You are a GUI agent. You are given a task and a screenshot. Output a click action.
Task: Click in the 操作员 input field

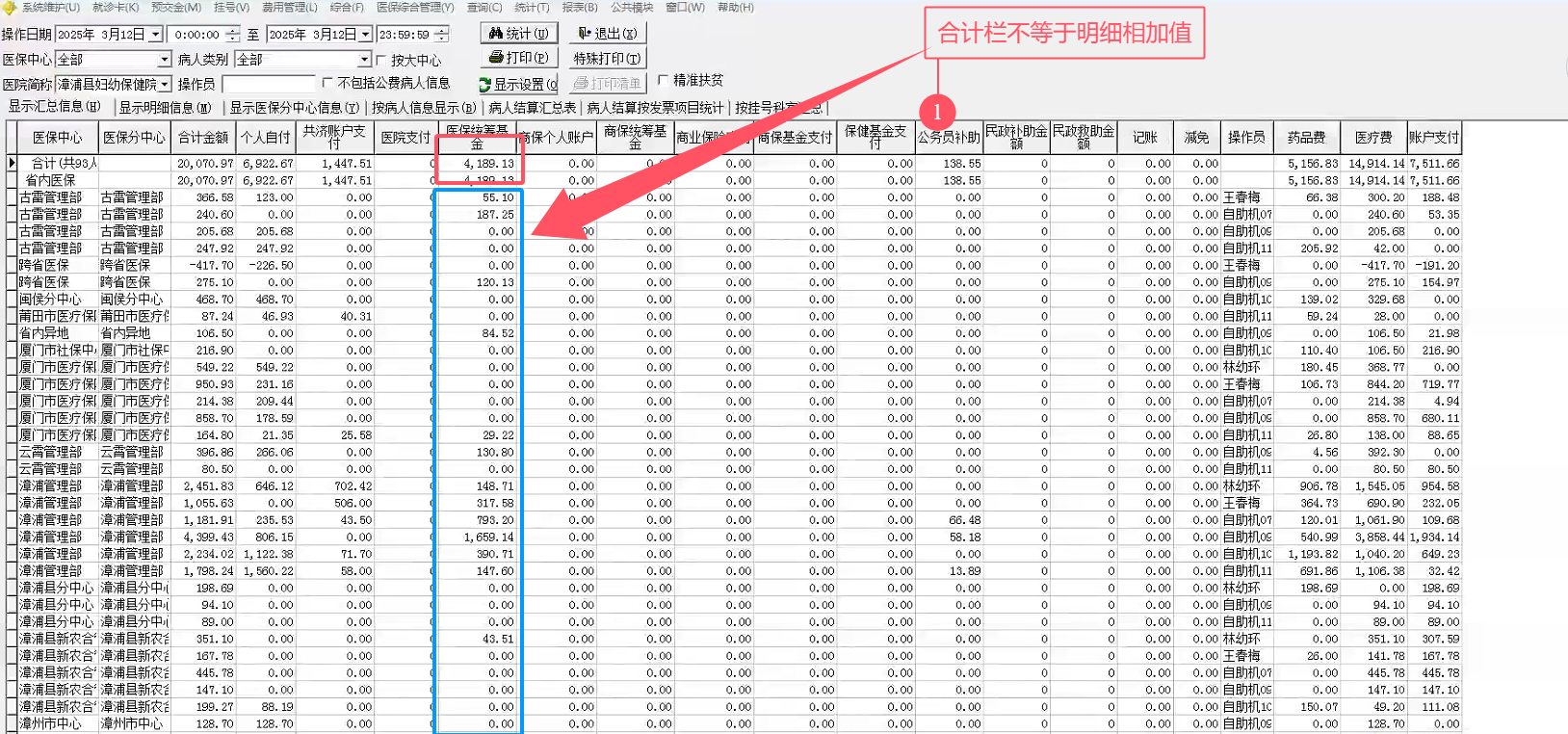268,85
